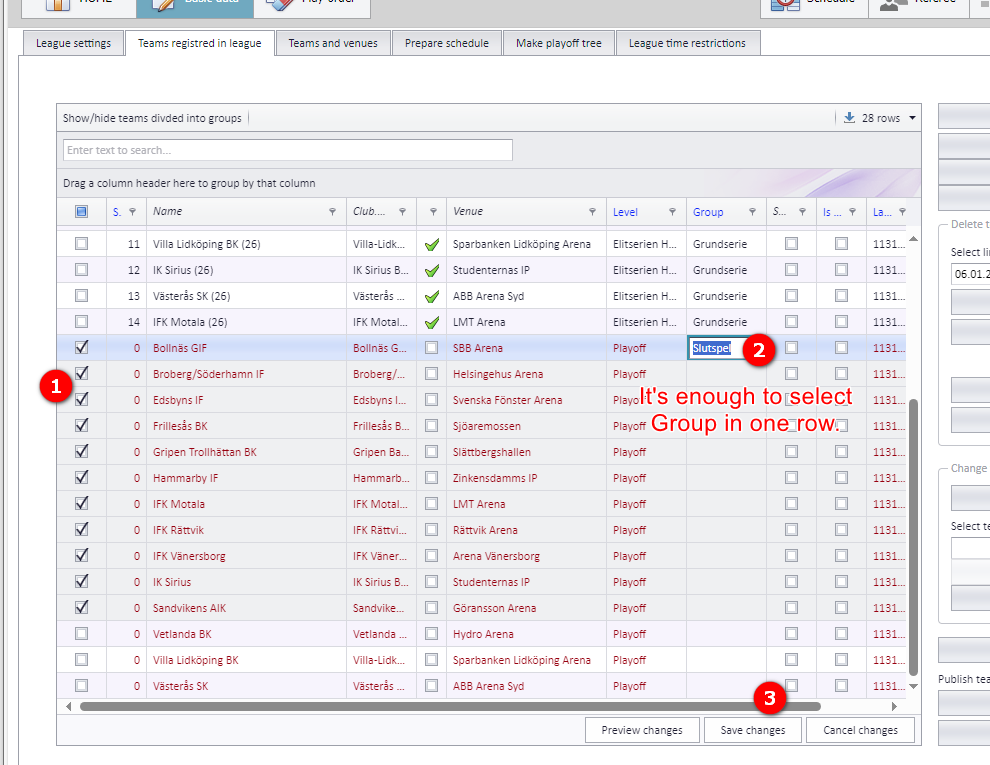
Task: Toggle venue-confirmed checkbox in IFK Rättvik row
Action: click(x=431, y=530)
